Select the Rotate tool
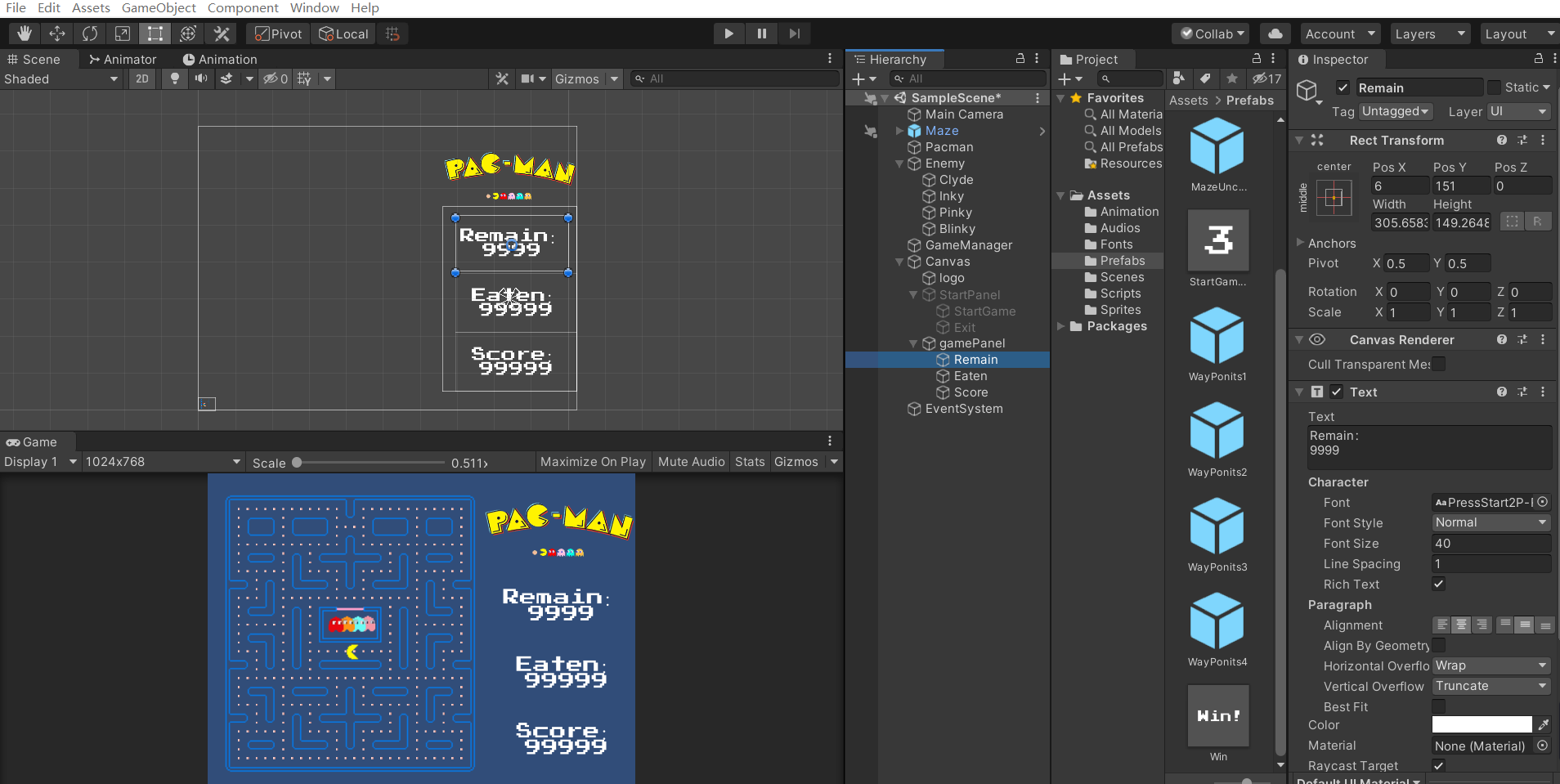 pos(90,34)
